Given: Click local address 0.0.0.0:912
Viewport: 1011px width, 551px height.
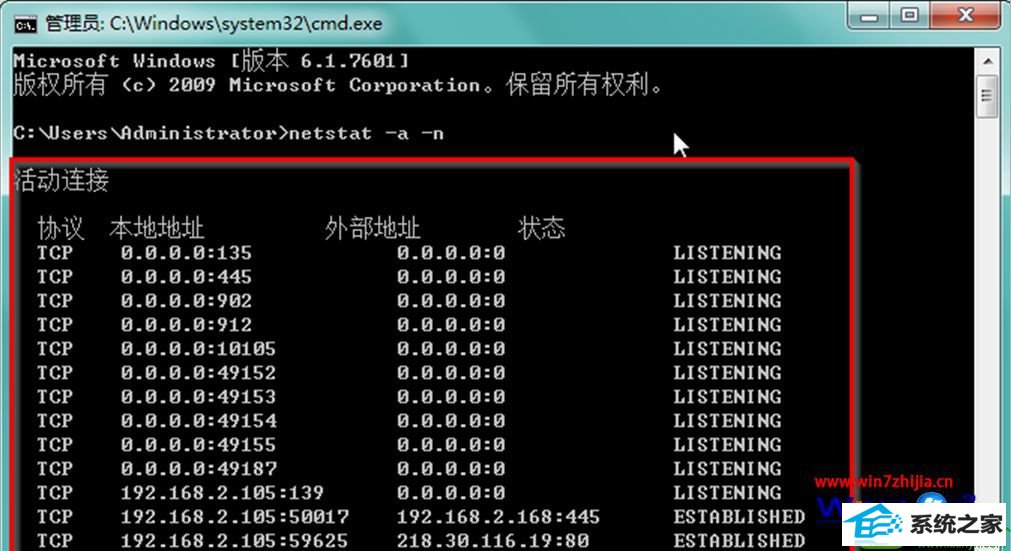Looking at the screenshot, I should [x=186, y=325].
